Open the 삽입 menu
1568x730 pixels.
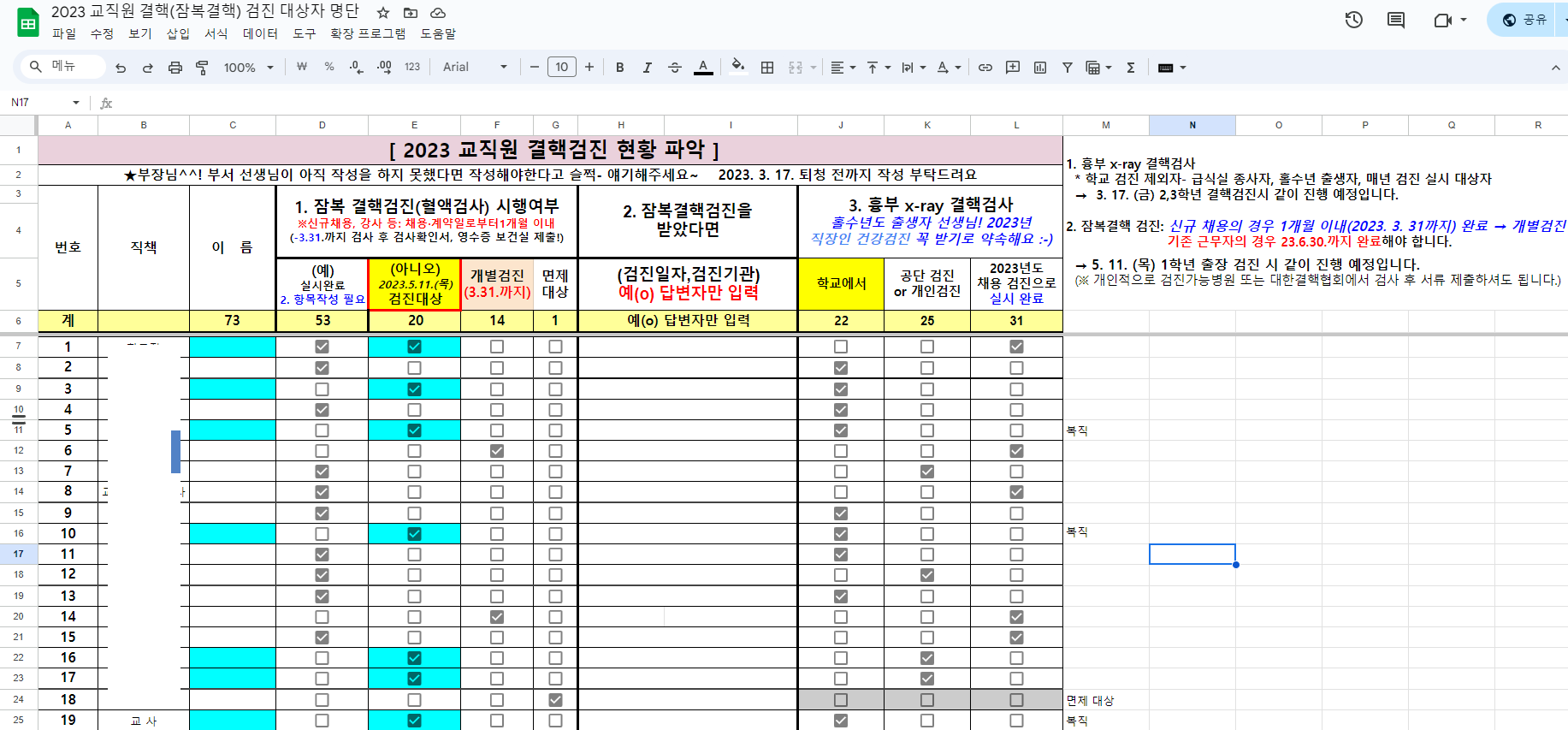[x=178, y=33]
